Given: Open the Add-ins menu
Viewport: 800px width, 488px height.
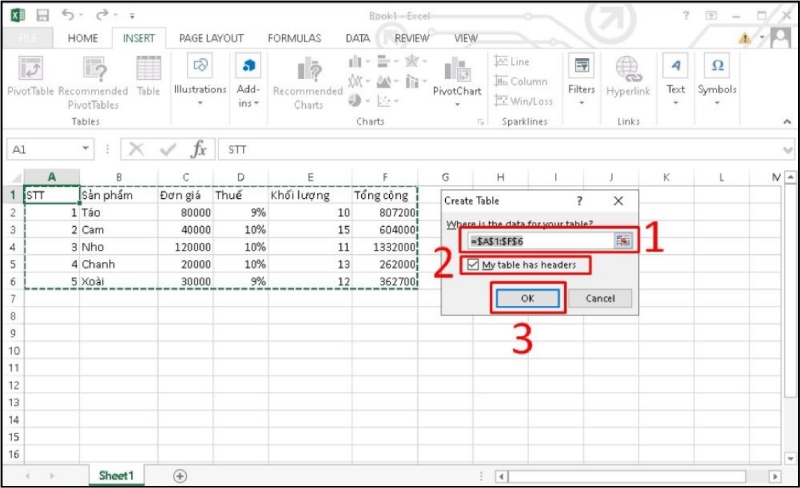Looking at the screenshot, I should click(x=248, y=80).
